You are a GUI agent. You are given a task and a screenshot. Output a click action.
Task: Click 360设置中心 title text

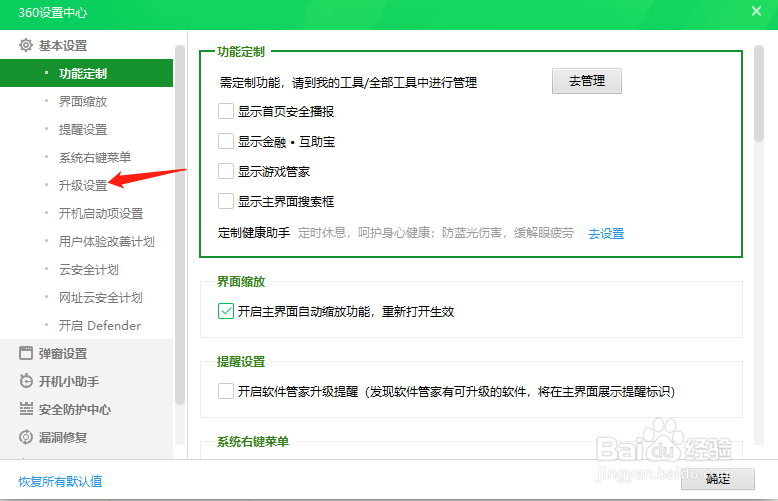pos(53,12)
